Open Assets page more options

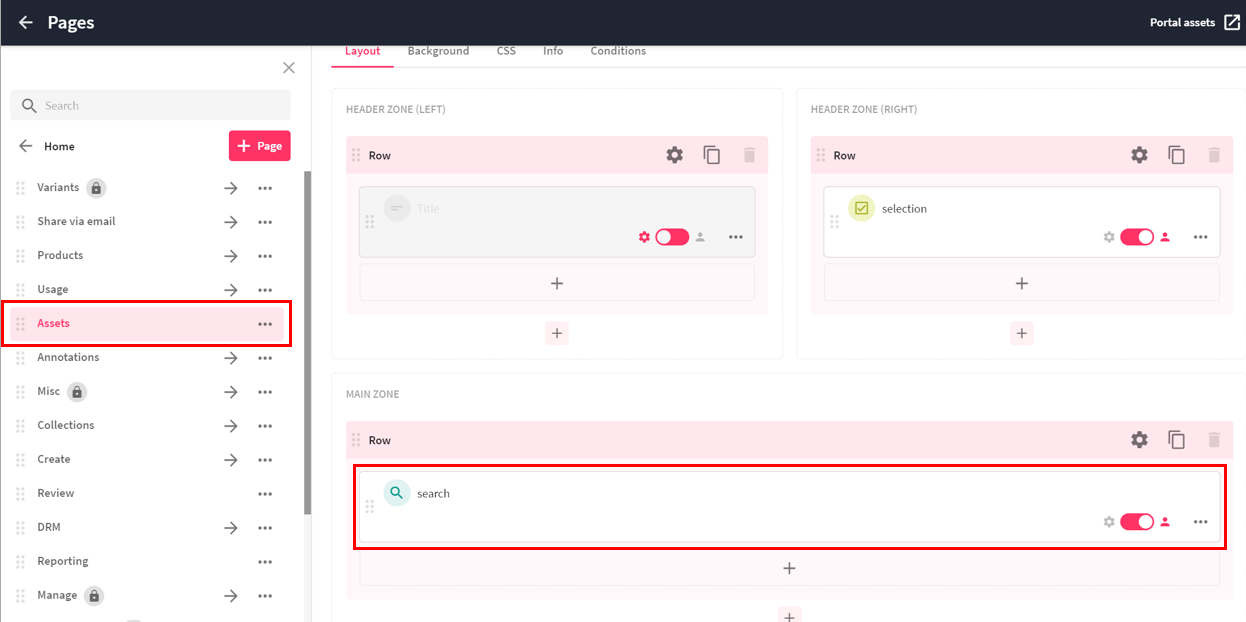coord(265,324)
